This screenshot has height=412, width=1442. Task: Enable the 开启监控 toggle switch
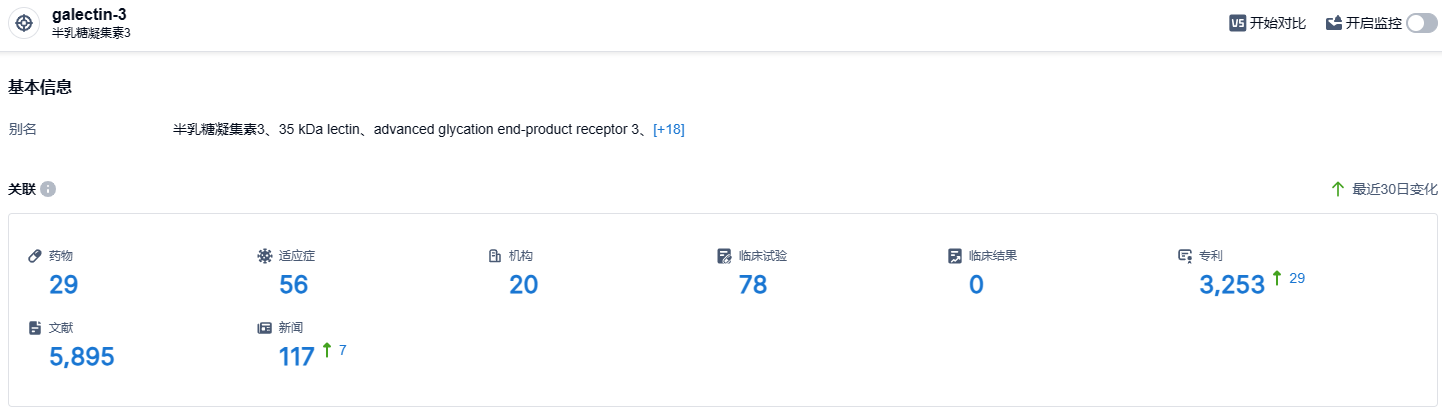(x=1421, y=23)
